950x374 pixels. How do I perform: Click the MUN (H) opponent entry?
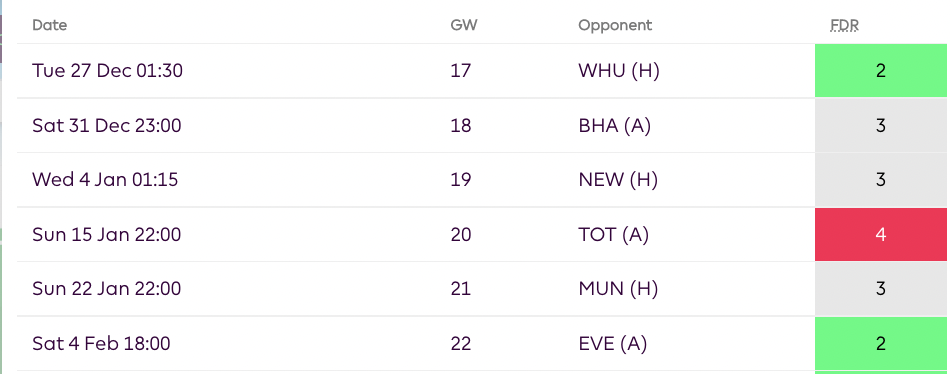click(618, 289)
